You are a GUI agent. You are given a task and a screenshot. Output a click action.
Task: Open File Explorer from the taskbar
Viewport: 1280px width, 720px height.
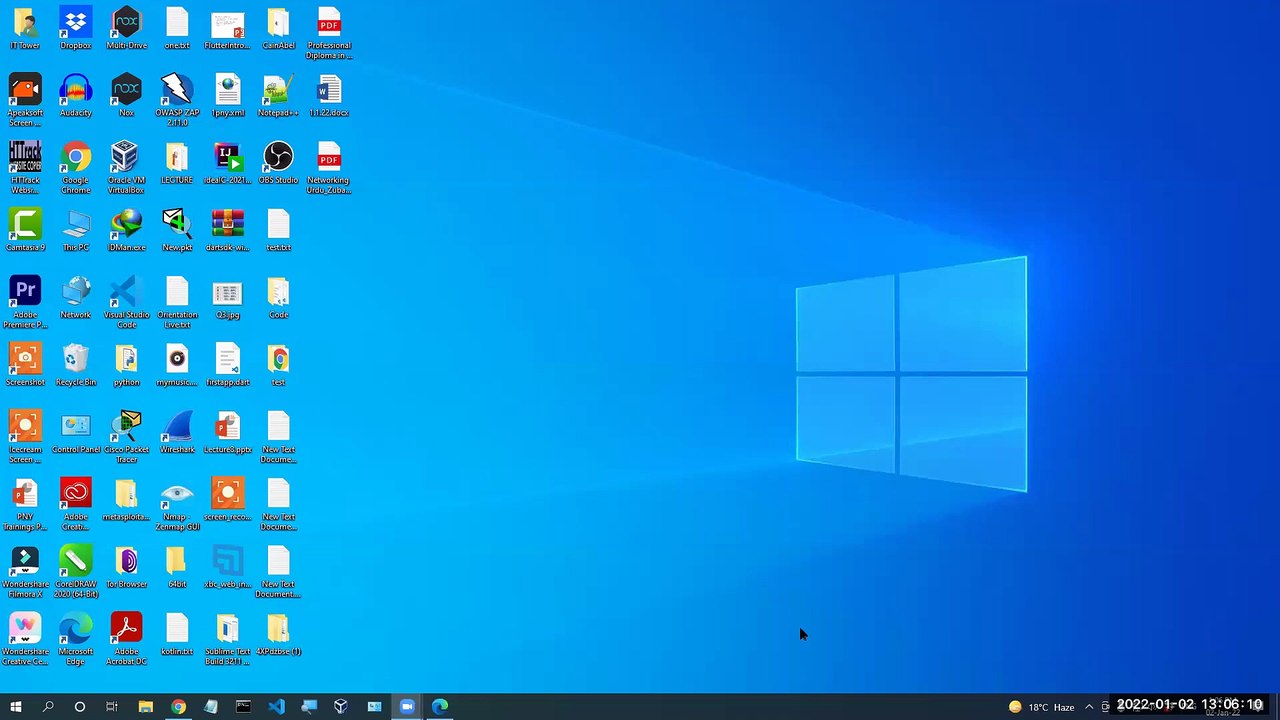pyautogui.click(x=145, y=707)
